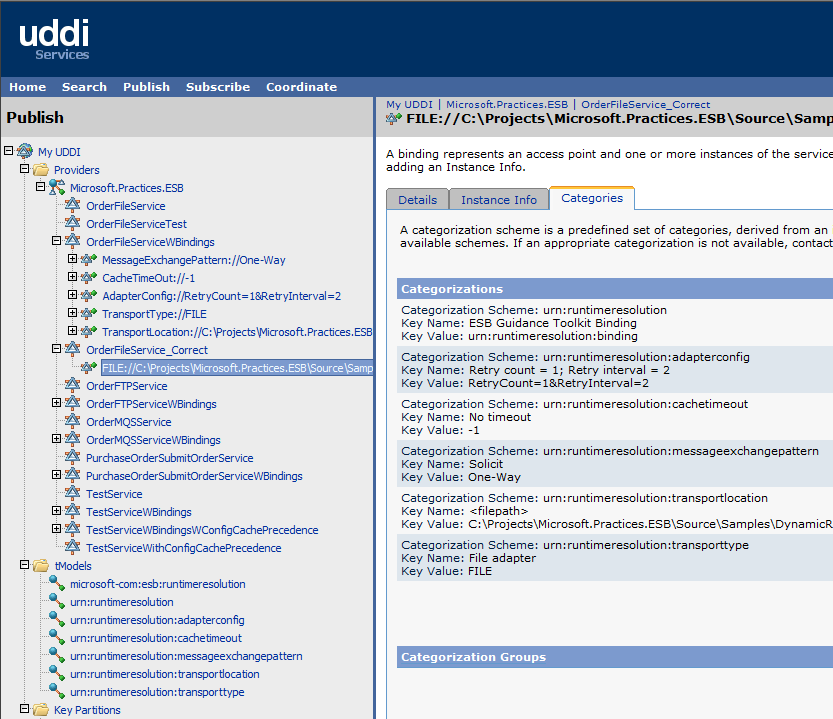Viewport: 833px width, 719px height.
Task: Follow the OrderFileService_Correct breadcrumb link
Action: (x=645, y=105)
